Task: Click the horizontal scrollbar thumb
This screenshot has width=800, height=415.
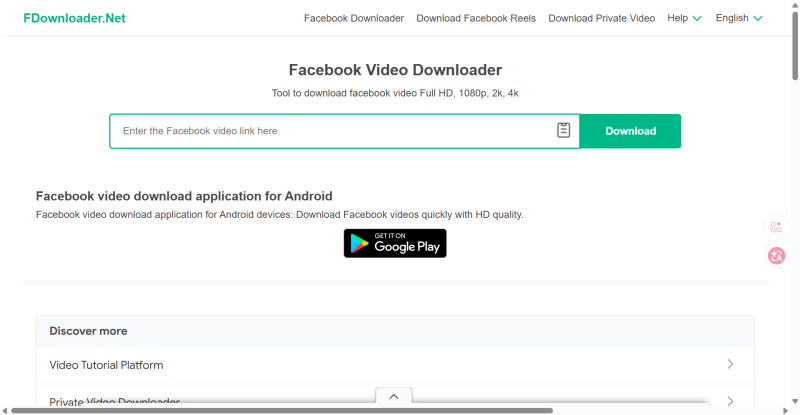Action: click(282, 410)
